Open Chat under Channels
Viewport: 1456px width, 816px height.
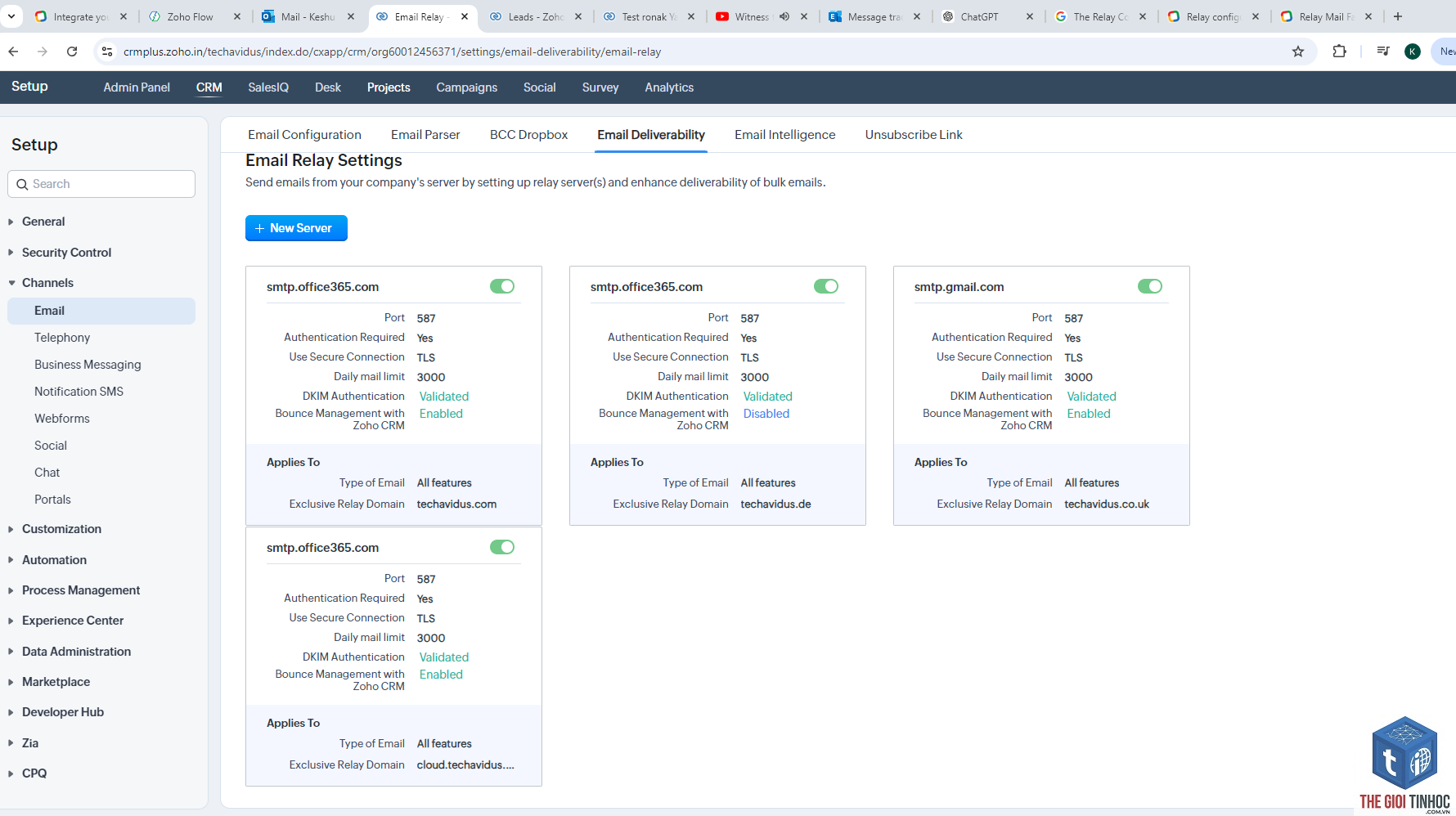pyautogui.click(x=47, y=473)
